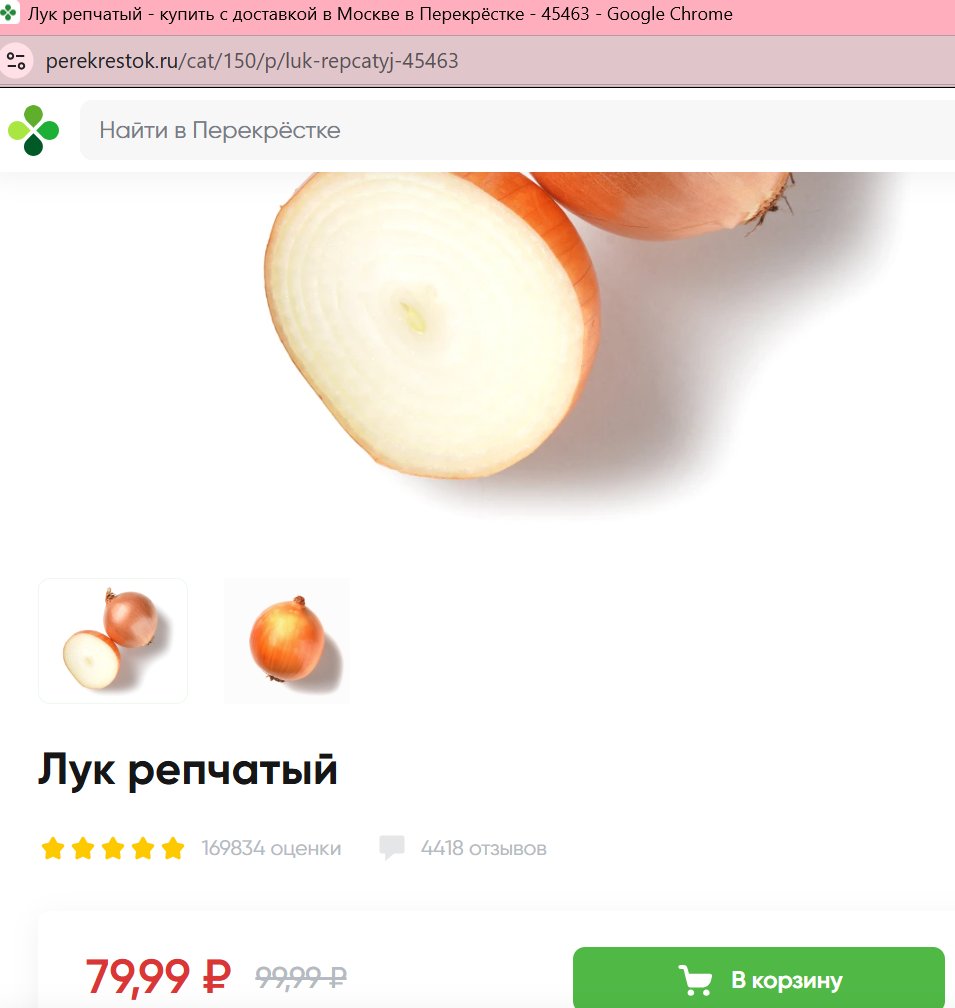Click the first rating star

pos(53,848)
